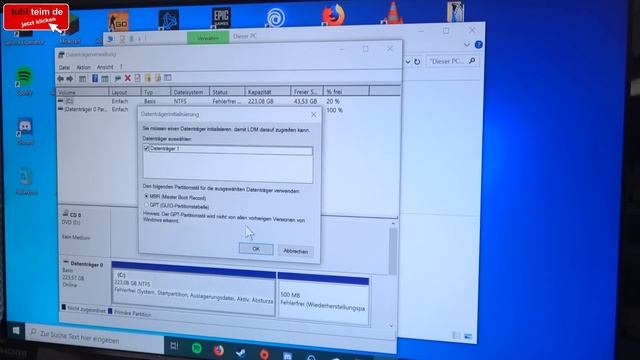Sort by the Volume column header
640x360 pixels.
(x=82, y=93)
